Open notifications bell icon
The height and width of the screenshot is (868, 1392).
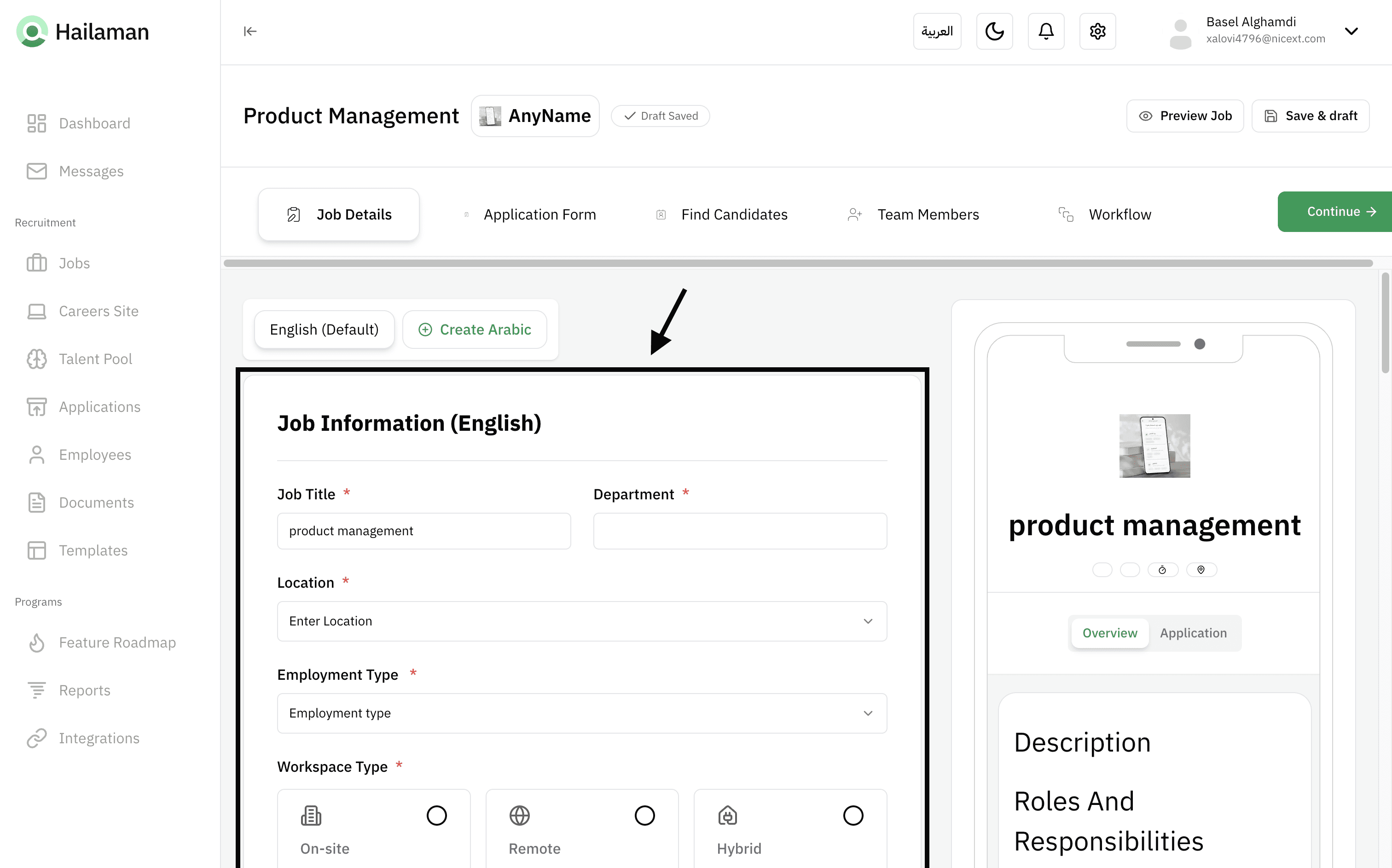[x=1046, y=32]
